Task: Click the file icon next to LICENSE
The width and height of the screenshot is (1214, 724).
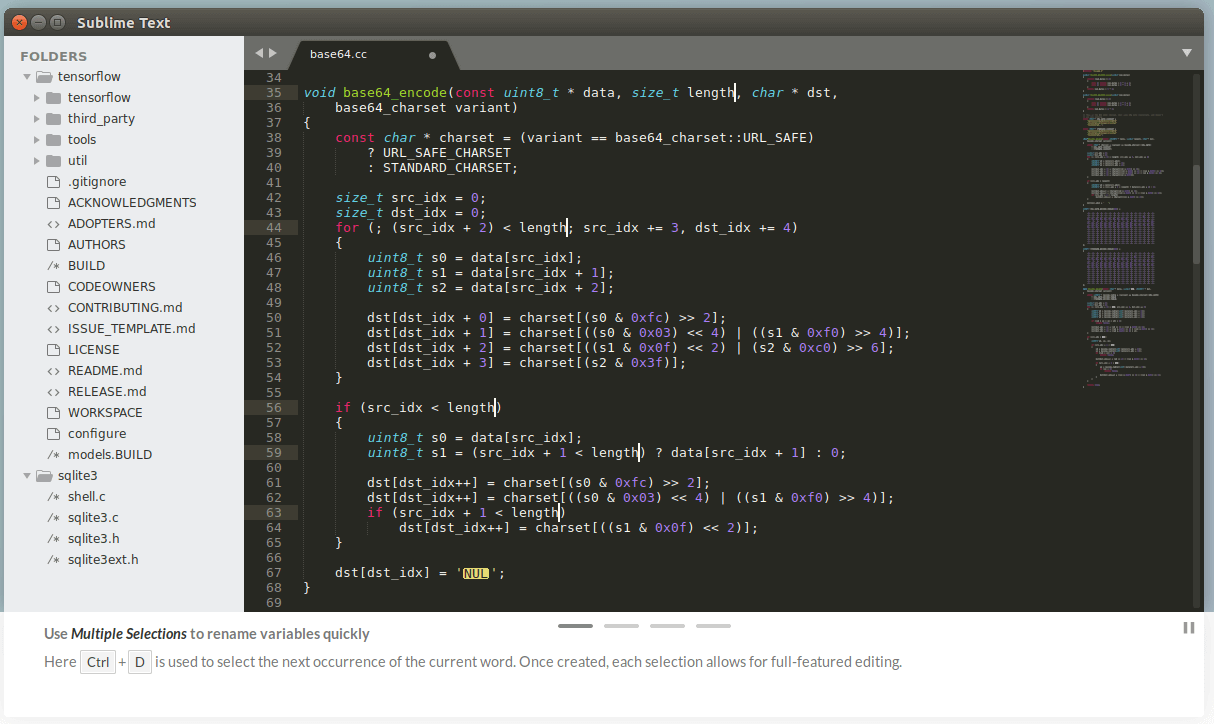Action: click(x=52, y=349)
